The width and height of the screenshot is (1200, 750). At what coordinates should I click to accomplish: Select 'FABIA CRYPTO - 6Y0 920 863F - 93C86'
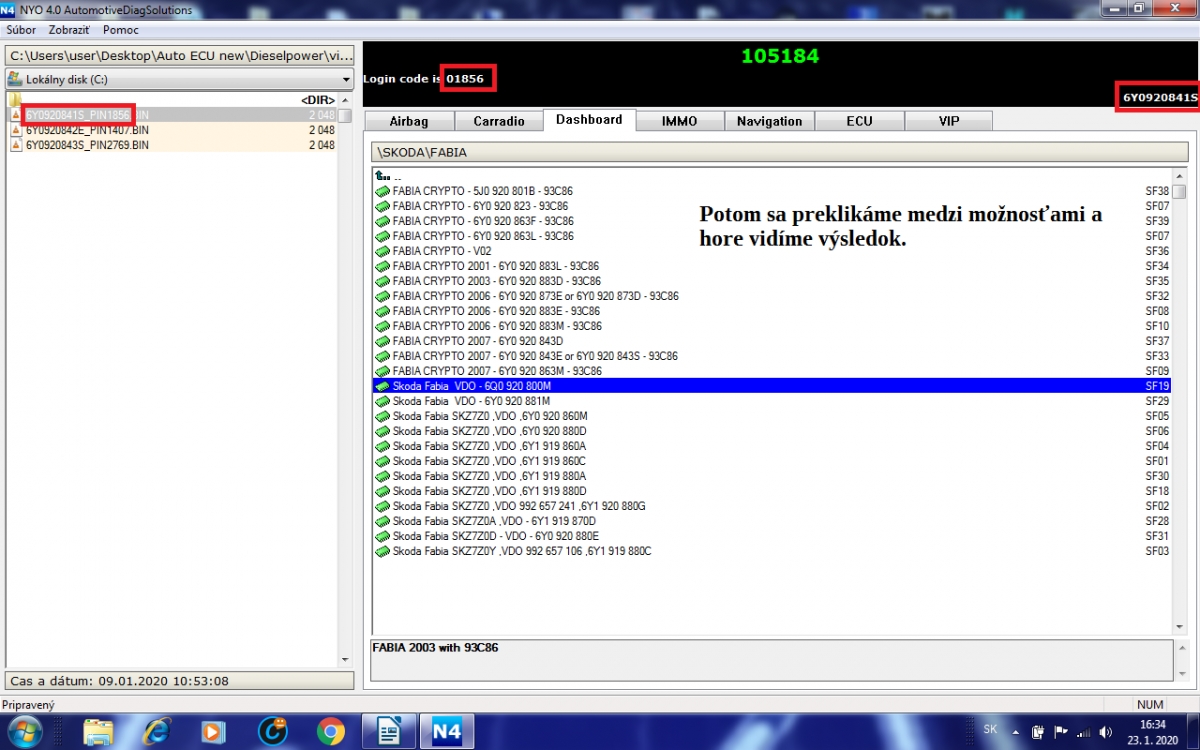(x=772, y=221)
